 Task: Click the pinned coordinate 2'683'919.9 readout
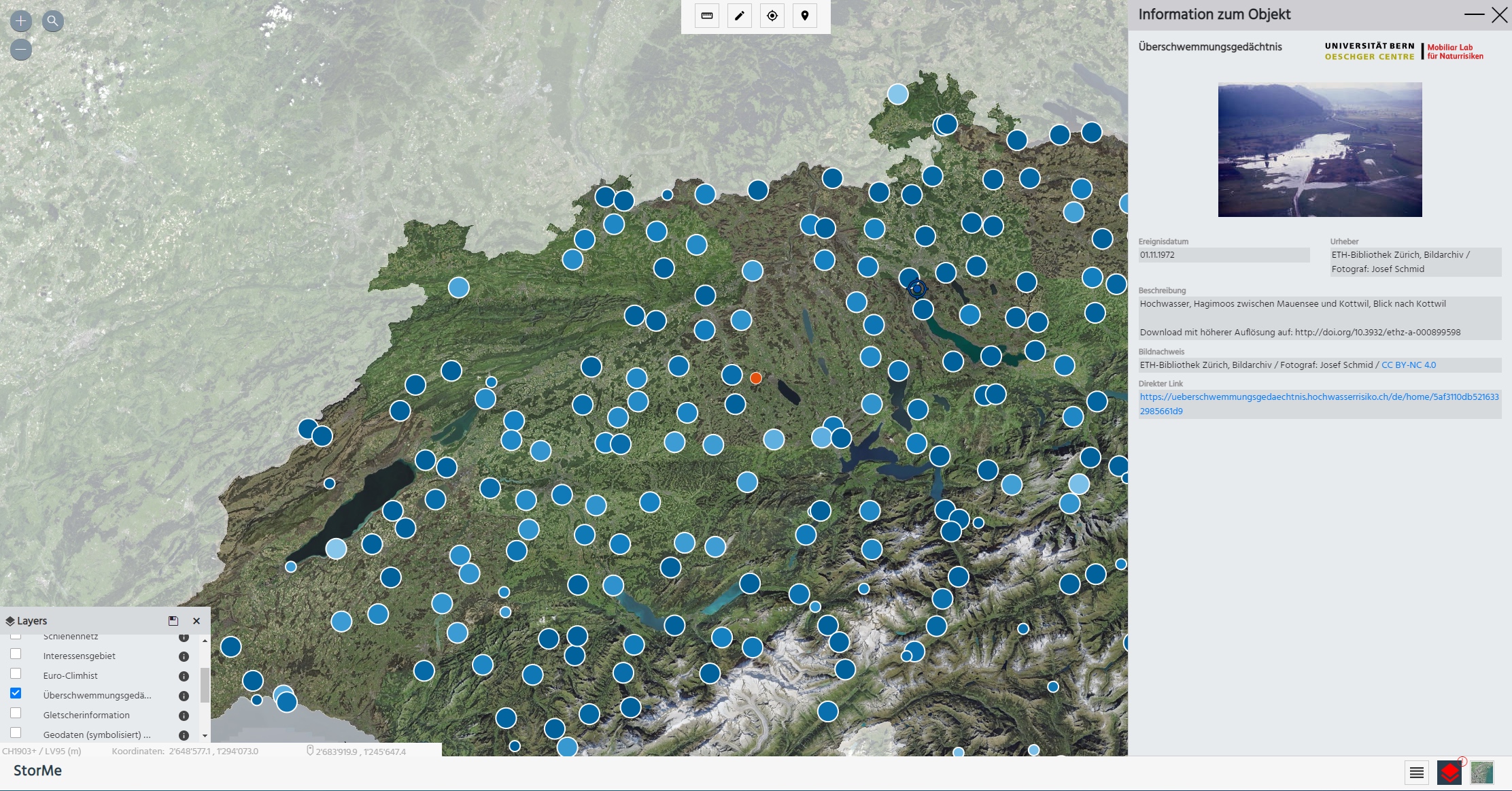click(356, 752)
